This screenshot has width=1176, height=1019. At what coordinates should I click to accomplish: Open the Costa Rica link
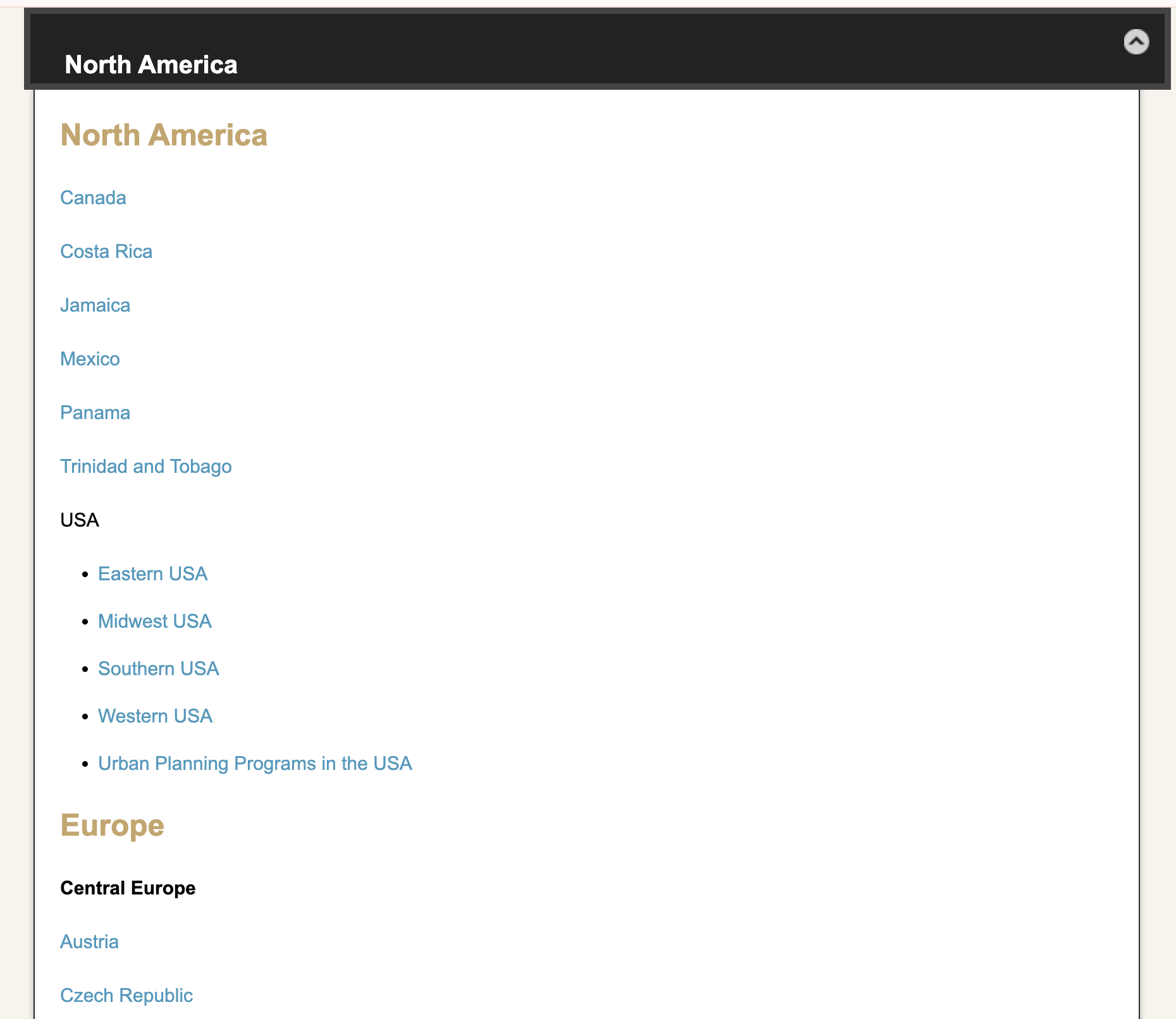tap(106, 251)
